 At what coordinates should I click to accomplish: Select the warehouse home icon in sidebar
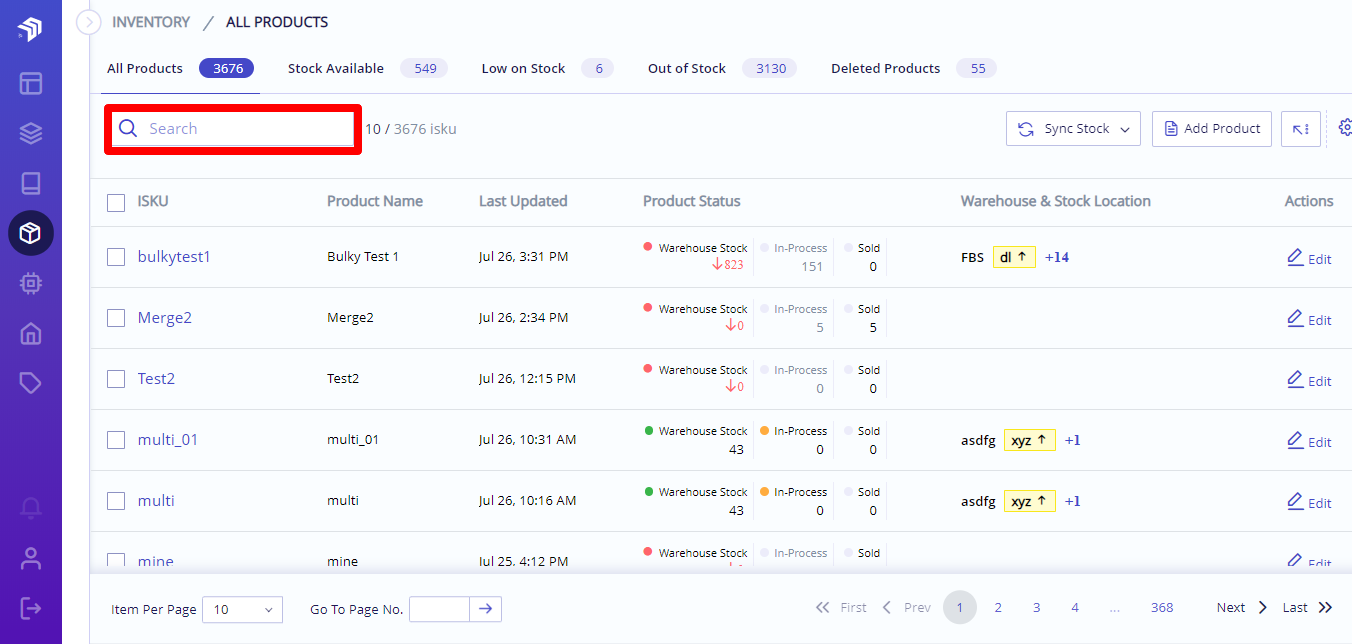[x=30, y=333]
